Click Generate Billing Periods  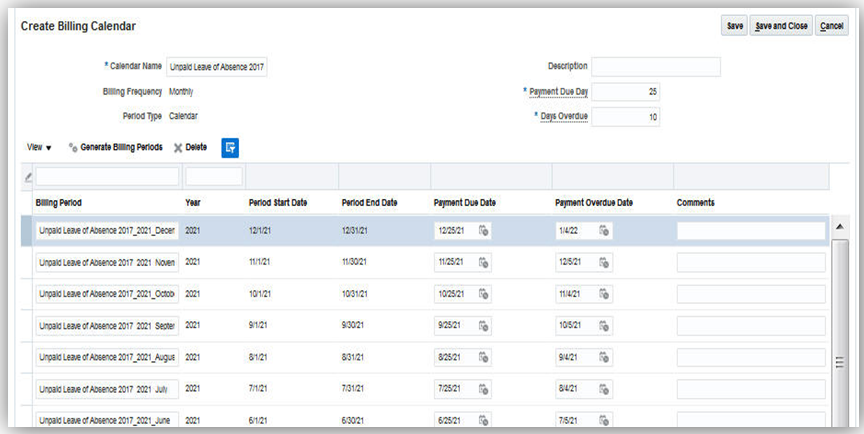point(115,147)
